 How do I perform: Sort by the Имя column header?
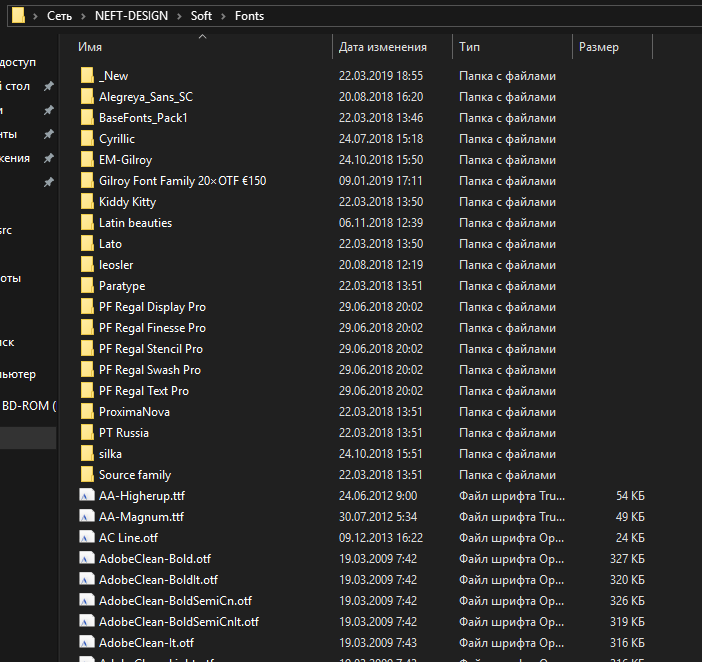tap(90, 47)
